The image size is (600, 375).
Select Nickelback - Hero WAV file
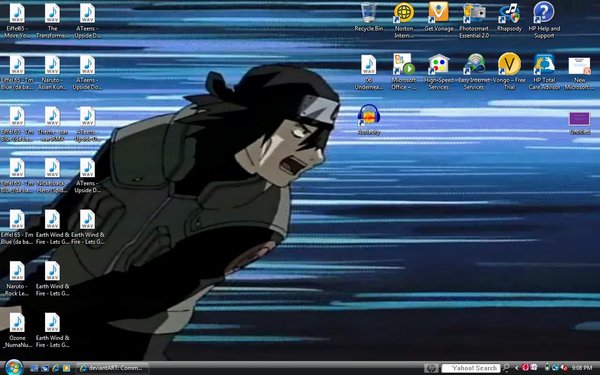pyautogui.click(x=52, y=175)
